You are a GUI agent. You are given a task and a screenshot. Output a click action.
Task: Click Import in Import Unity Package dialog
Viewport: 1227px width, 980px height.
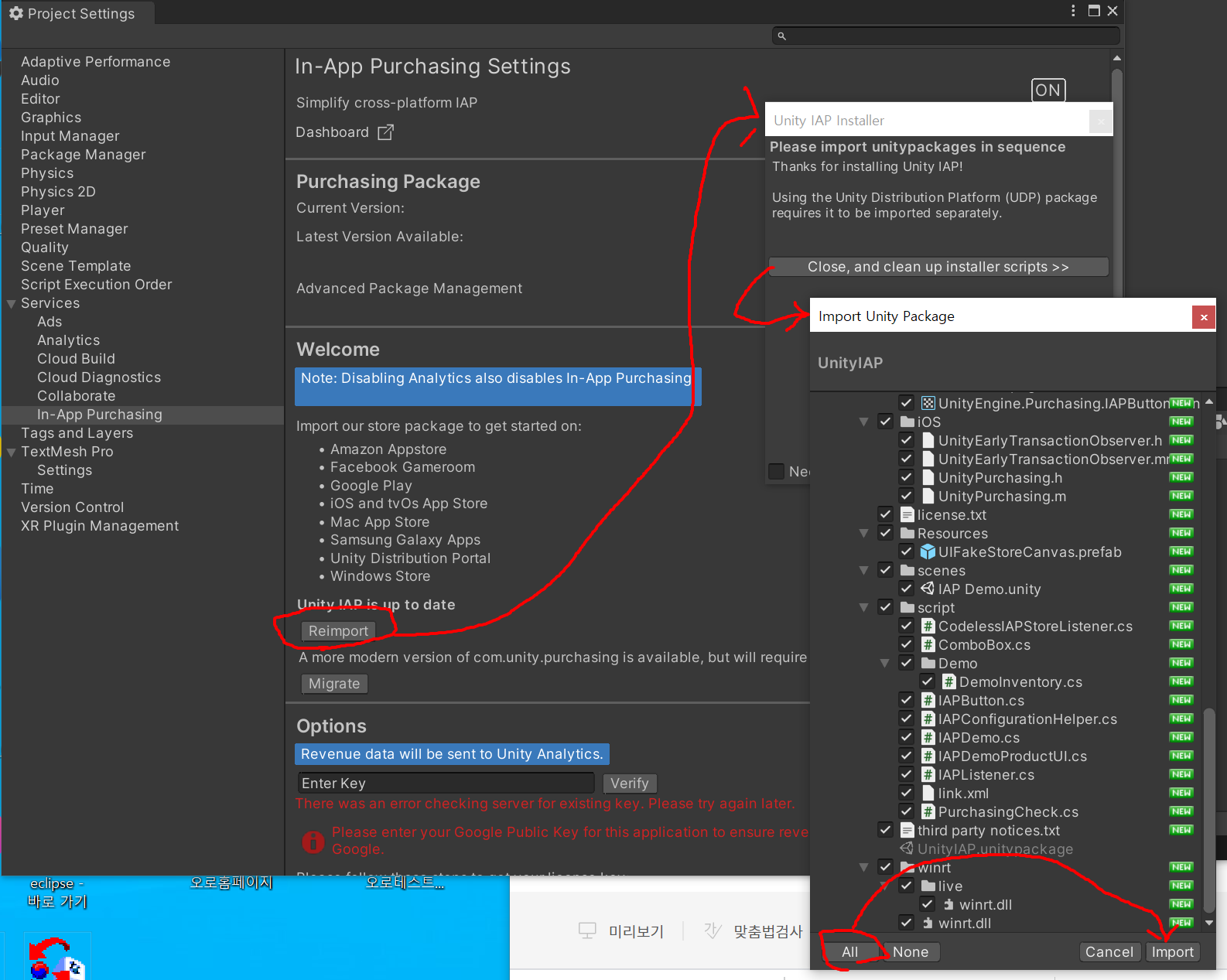[x=1172, y=952]
